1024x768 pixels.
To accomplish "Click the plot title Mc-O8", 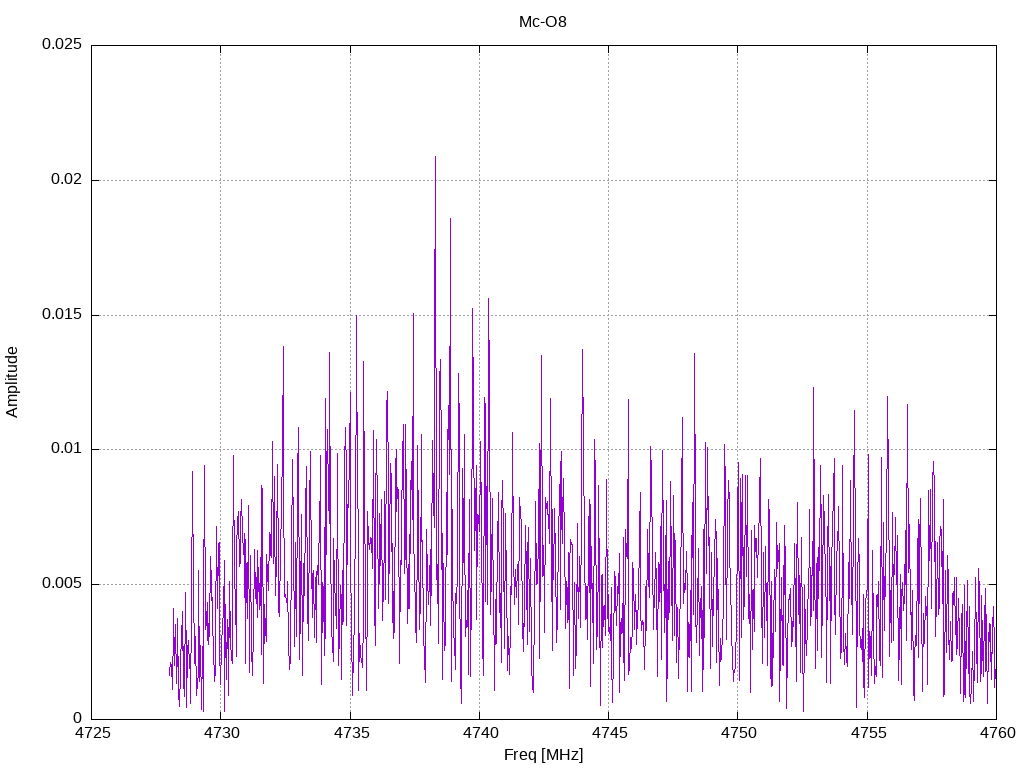I will coord(543,22).
